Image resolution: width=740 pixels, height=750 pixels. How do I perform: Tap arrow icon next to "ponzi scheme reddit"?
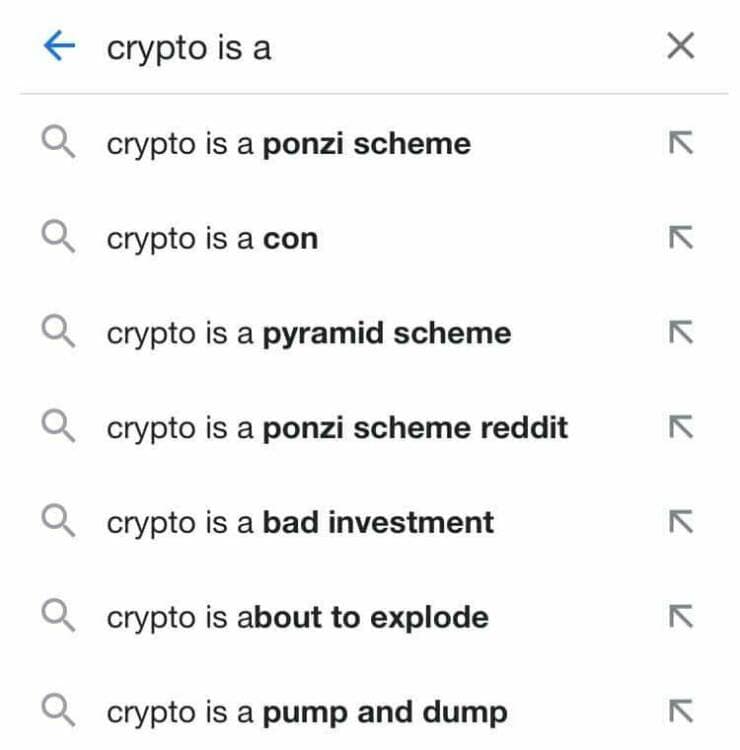pyautogui.click(x=680, y=428)
